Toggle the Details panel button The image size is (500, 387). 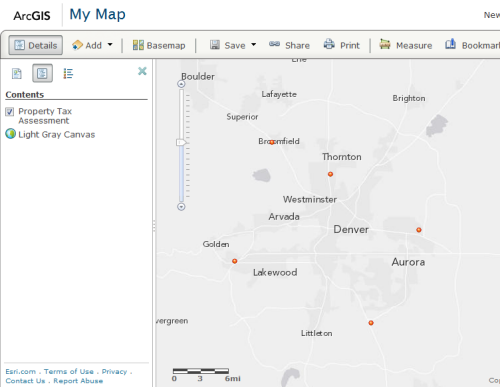point(36,45)
